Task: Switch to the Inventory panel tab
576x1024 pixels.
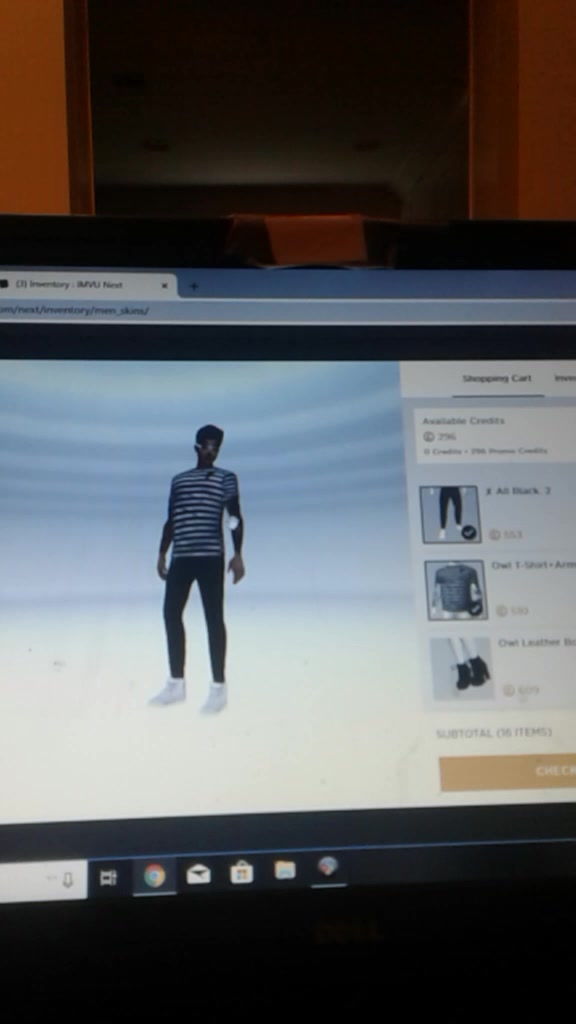Action: point(565,377)
